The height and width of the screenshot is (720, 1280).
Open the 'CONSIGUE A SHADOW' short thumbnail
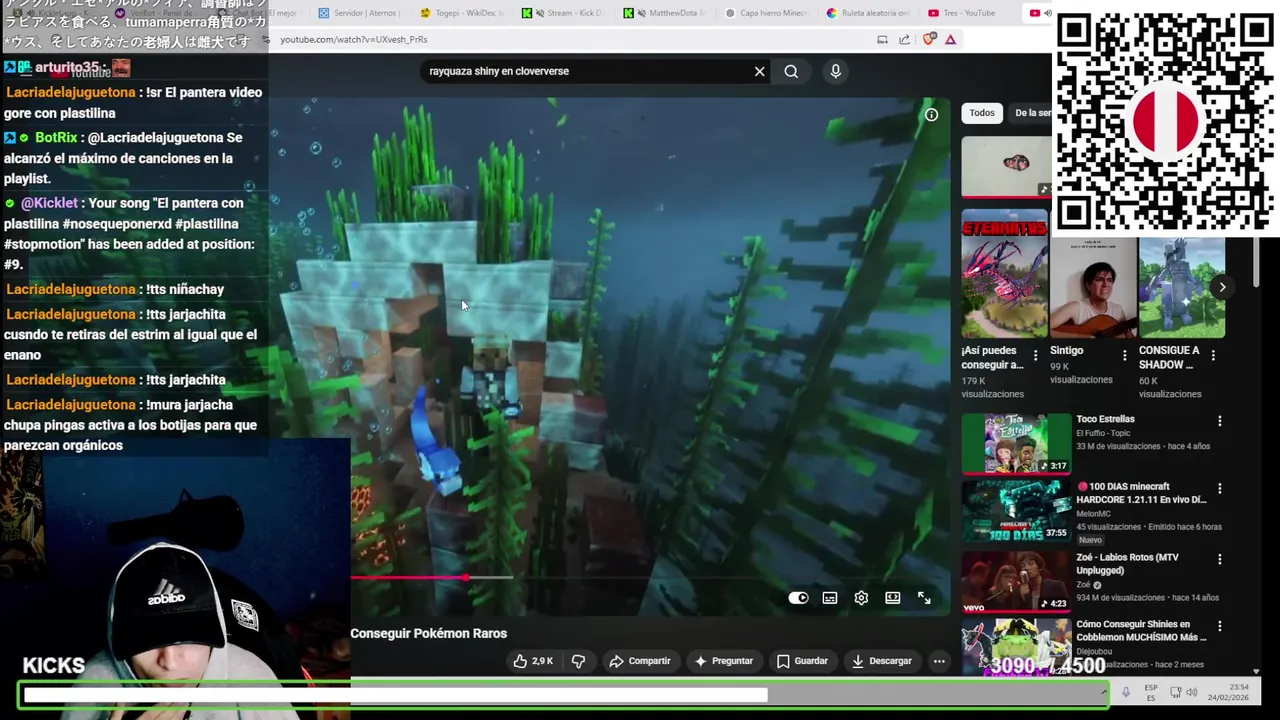click(x=1182, y=287)
